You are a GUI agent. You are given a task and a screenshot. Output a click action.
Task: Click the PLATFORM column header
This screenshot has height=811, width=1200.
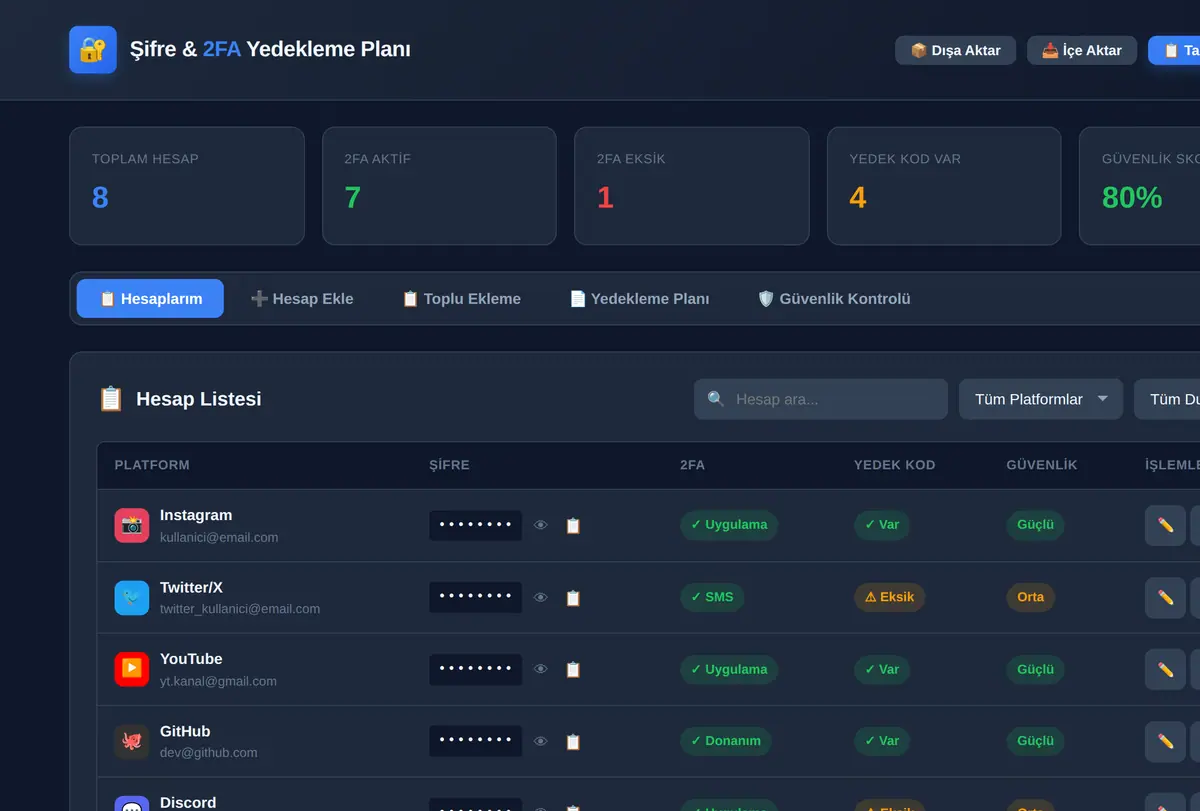point(152,465)
